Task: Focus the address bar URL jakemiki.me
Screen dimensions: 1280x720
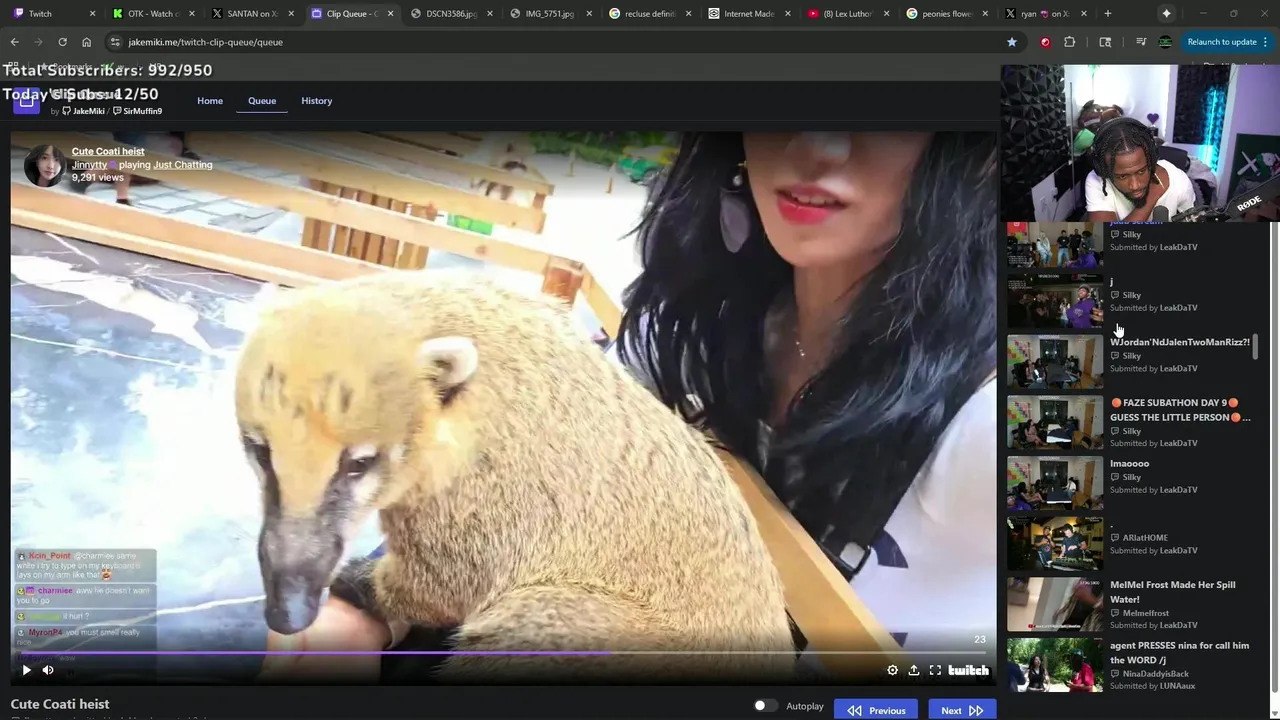Action: tap(205, 42)
